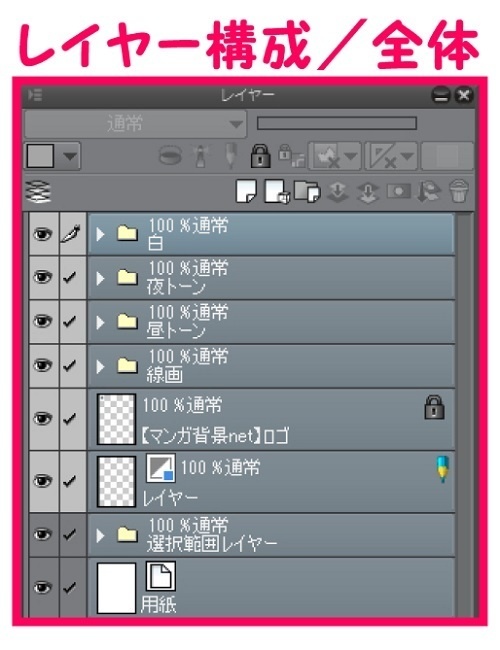Viewport: 500px width, 650px height.
Task: Toggle the checkmark beside 選択範囲レイヤー
Action: click(x=71, y=534)
